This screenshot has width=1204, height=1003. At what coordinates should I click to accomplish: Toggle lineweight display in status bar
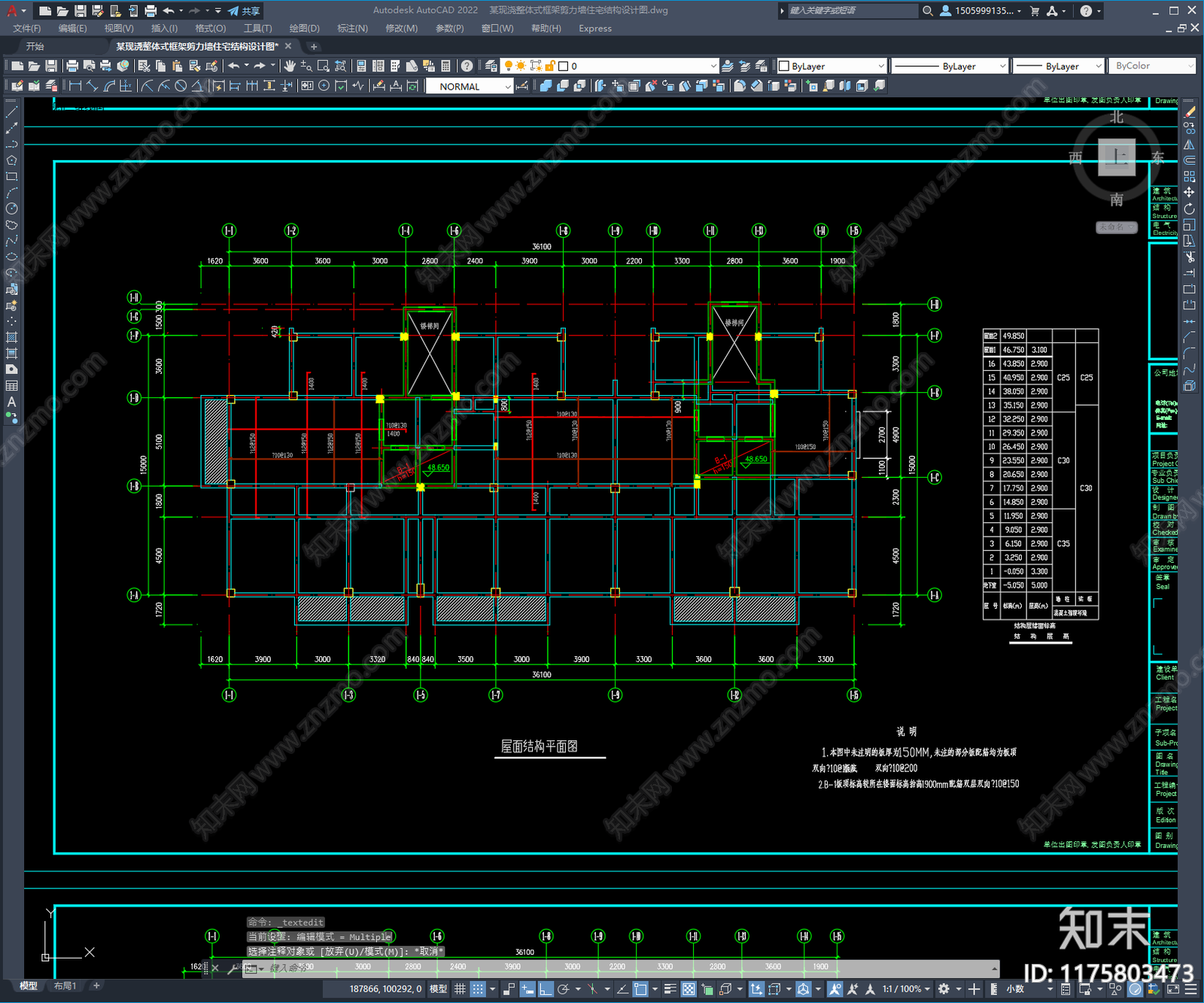click(x=670, y=989)
